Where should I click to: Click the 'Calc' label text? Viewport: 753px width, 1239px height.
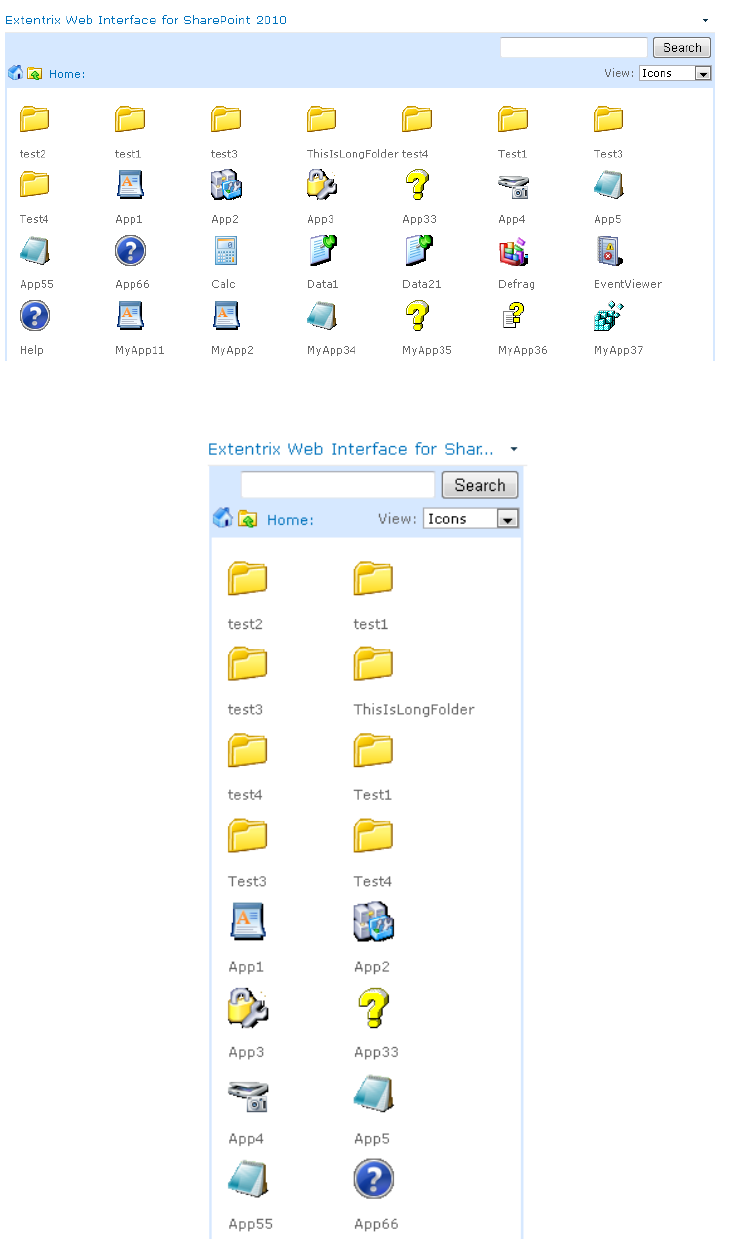pos(223,284)
